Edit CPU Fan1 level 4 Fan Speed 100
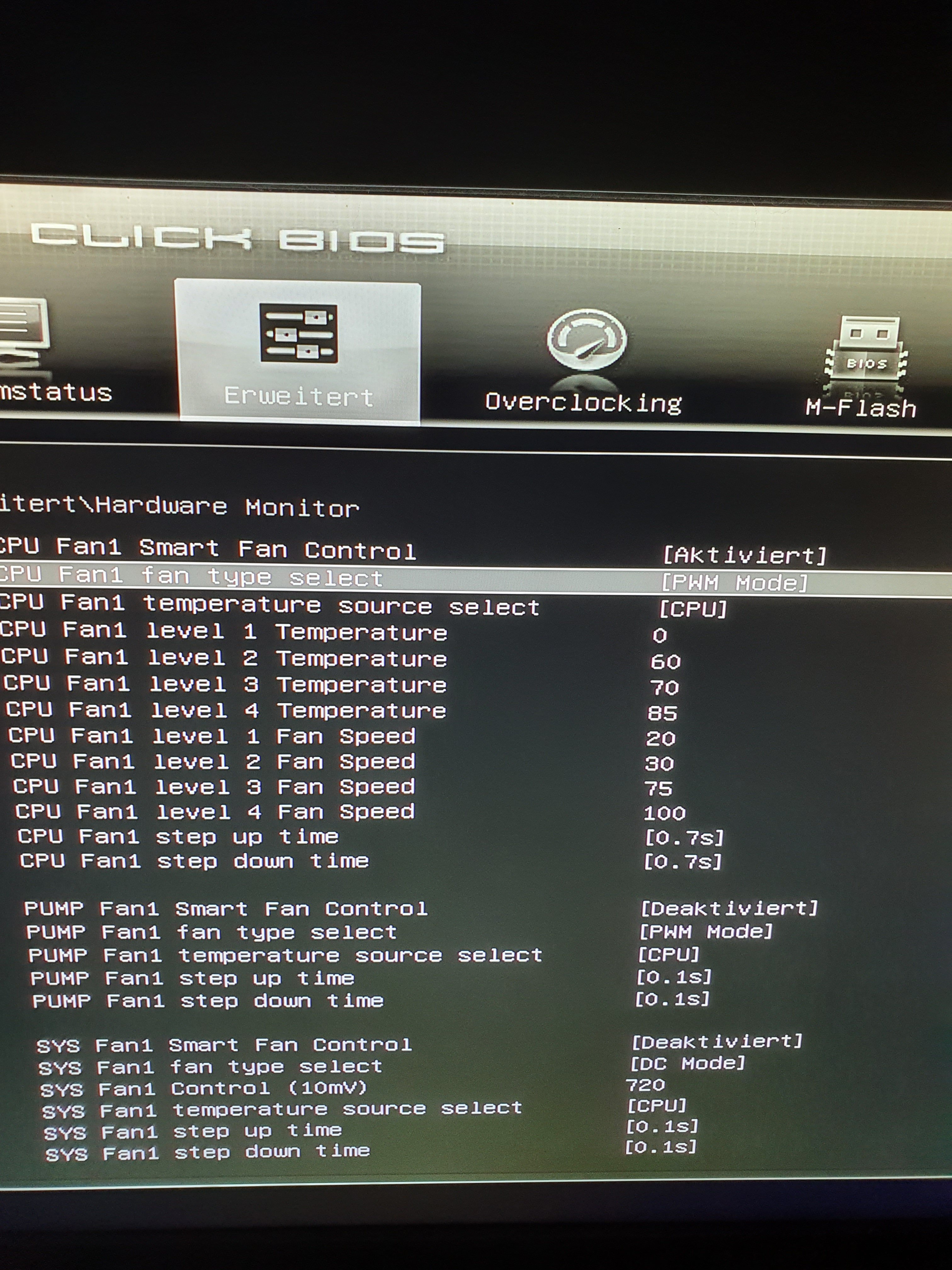 pyautogui.click(x=664, y=813)
